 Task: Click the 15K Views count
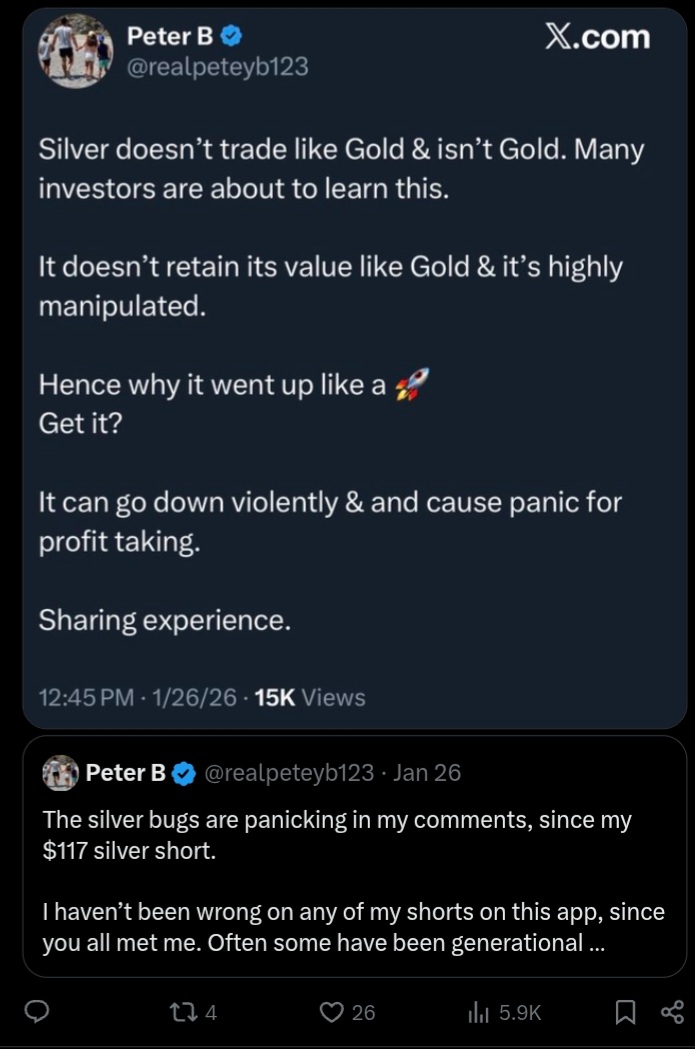(311, 698)
